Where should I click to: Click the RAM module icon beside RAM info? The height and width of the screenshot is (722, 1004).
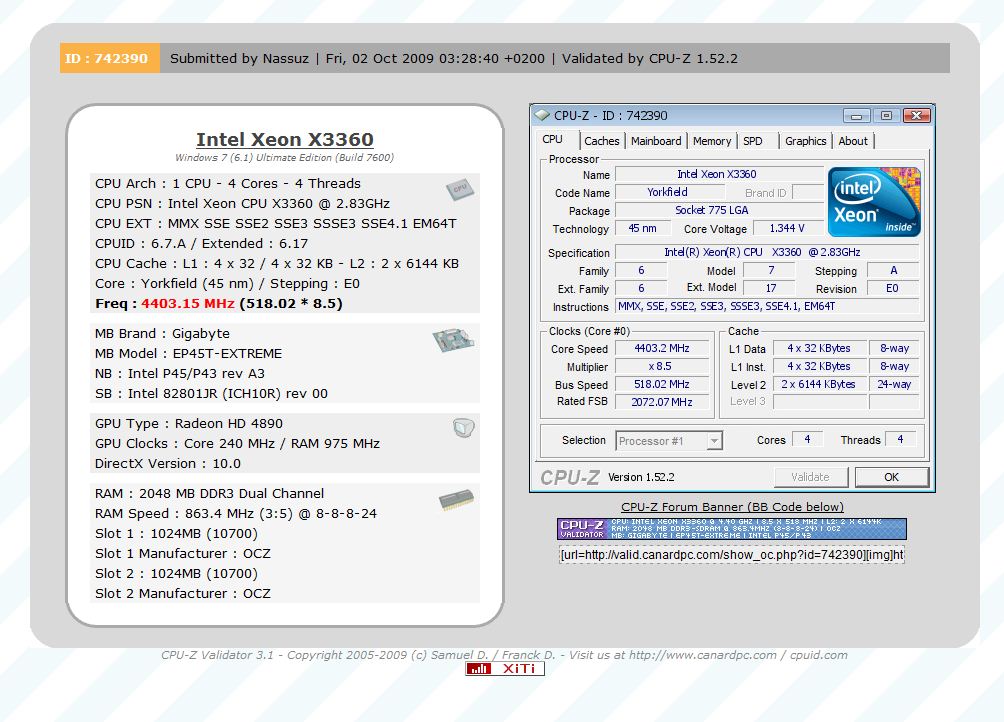(457, 499)
